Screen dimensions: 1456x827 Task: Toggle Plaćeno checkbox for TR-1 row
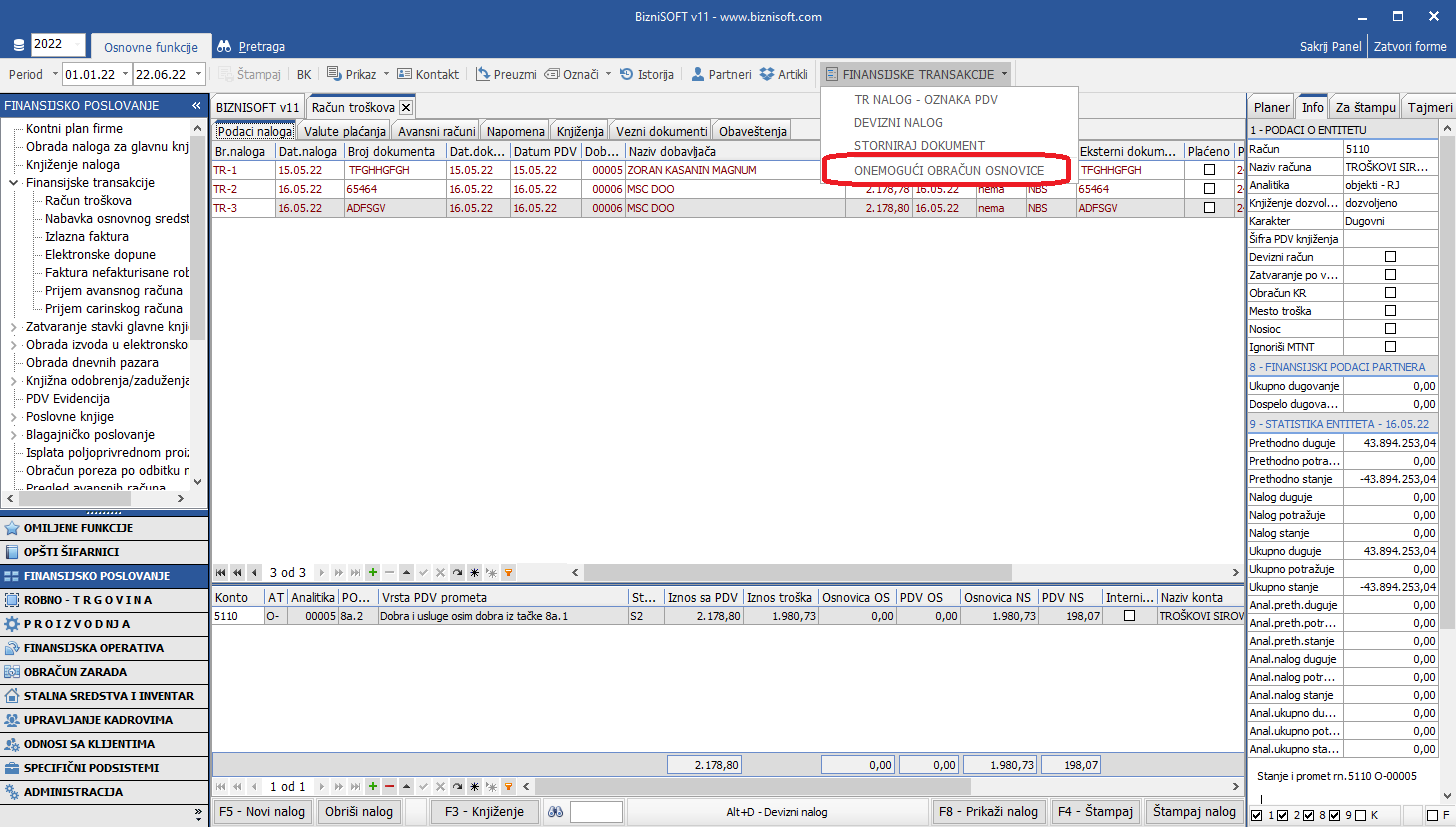1209,170
